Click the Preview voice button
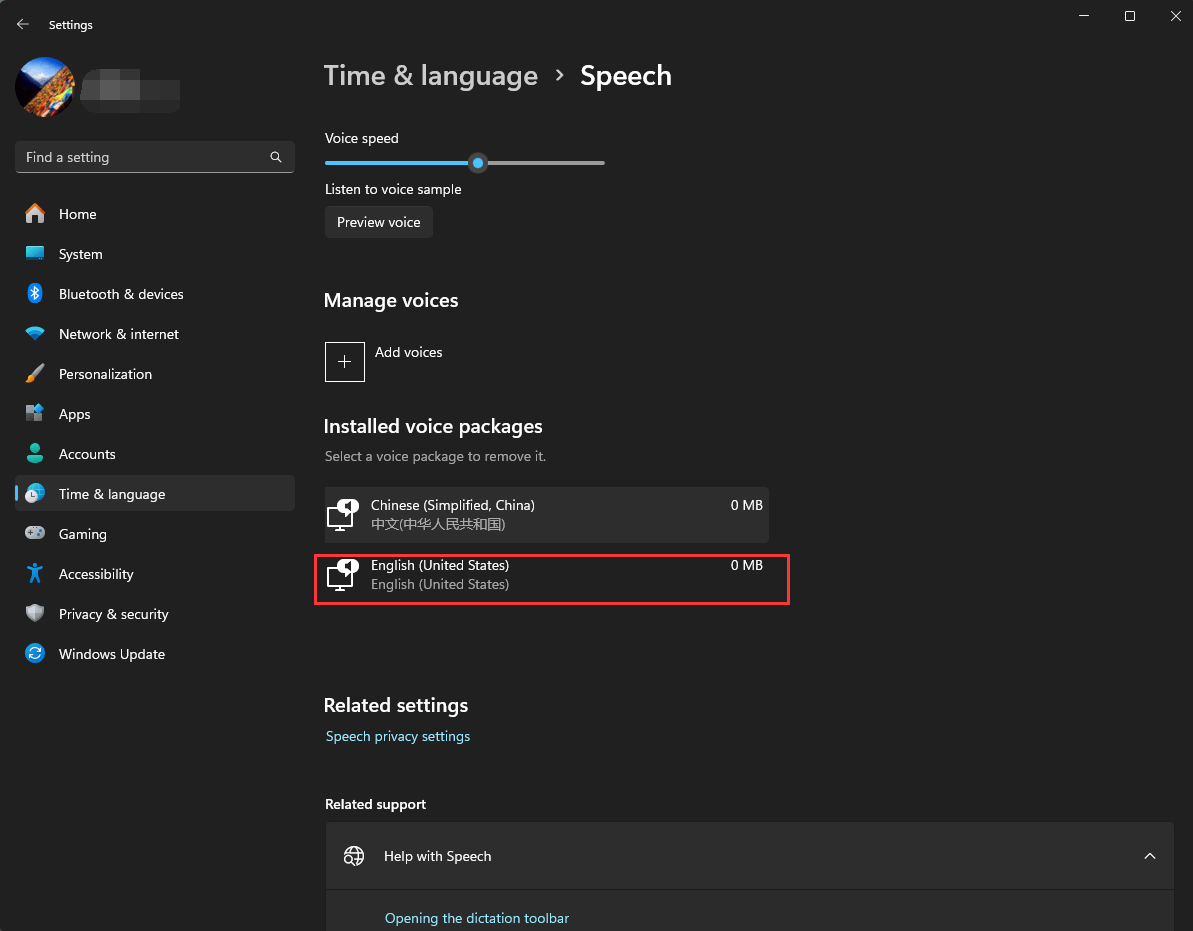The width and height of the screenshot is (1193, 931). coord(379,222)
